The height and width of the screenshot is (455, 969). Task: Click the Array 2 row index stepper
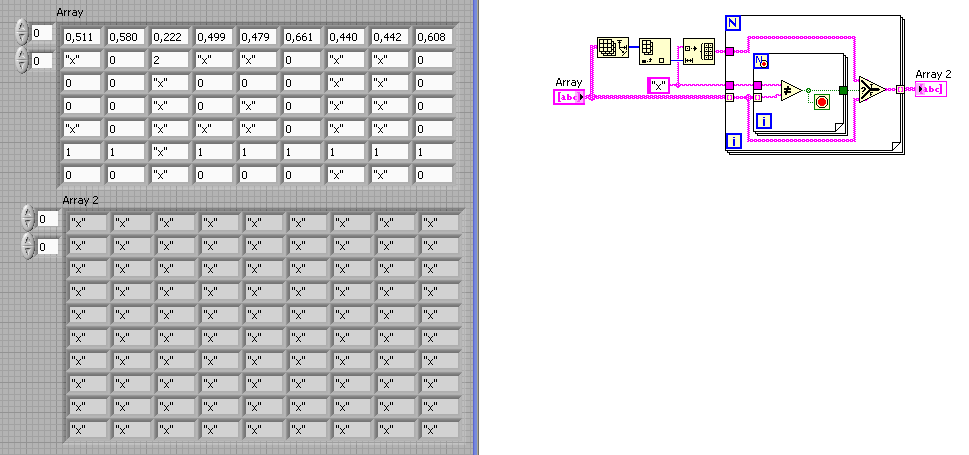pyautogui.click(x=28, y=218)
